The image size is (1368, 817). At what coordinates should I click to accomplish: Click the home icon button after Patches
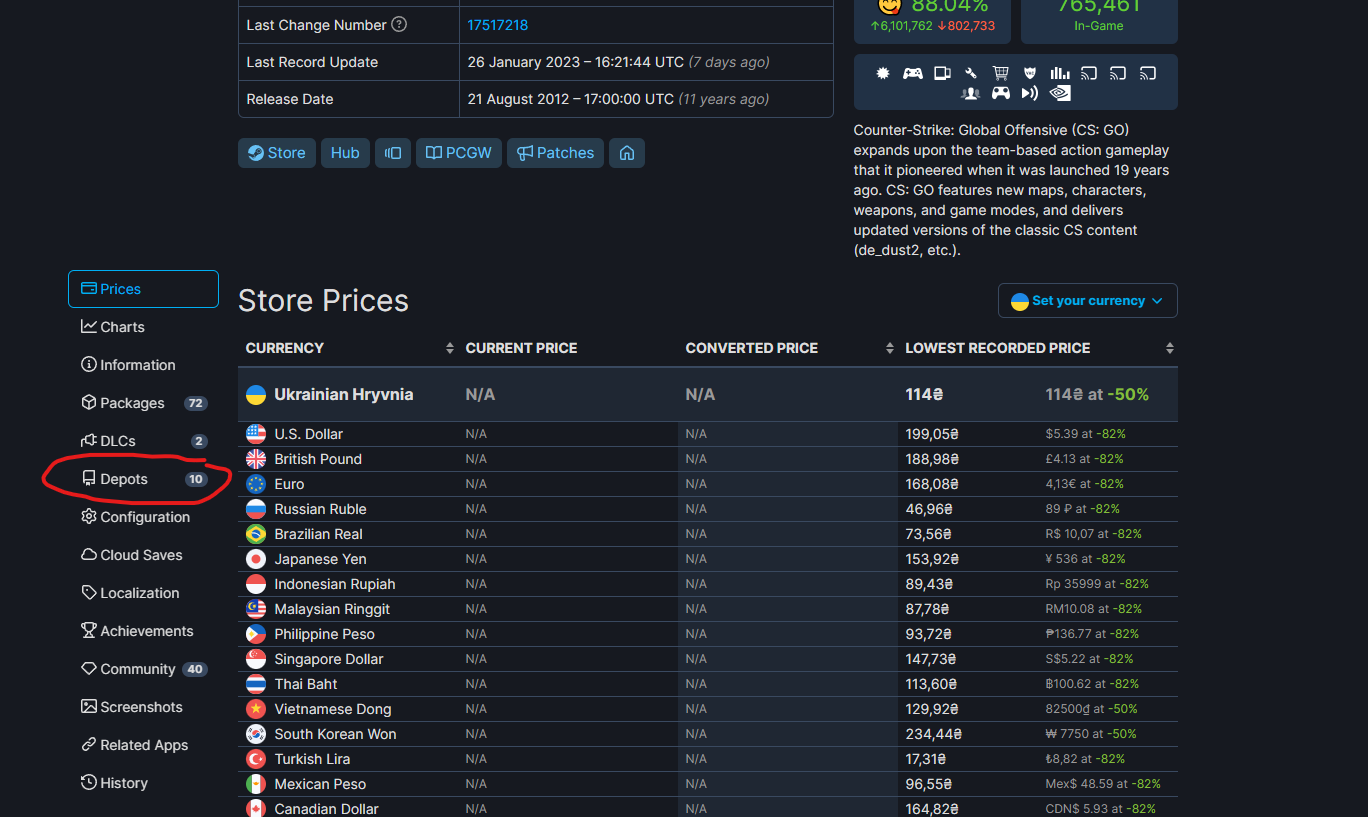tap(627, 153)
